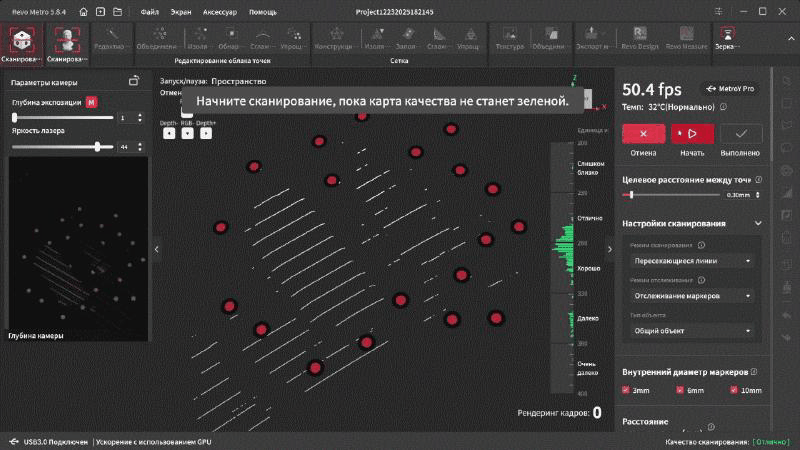This screenshot has width=800, height=450.
Task: Show info for temperature reading
Action: click(723, 107)
